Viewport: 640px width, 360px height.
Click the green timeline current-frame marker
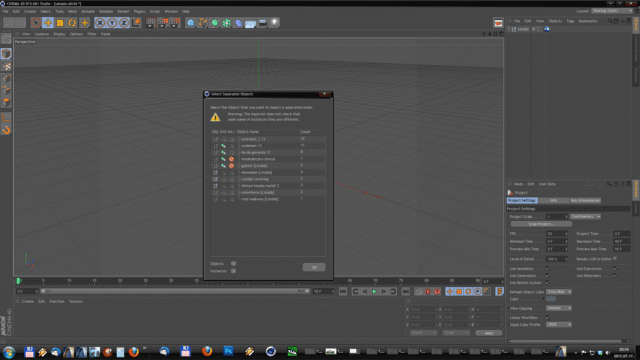tap(18, 281)
